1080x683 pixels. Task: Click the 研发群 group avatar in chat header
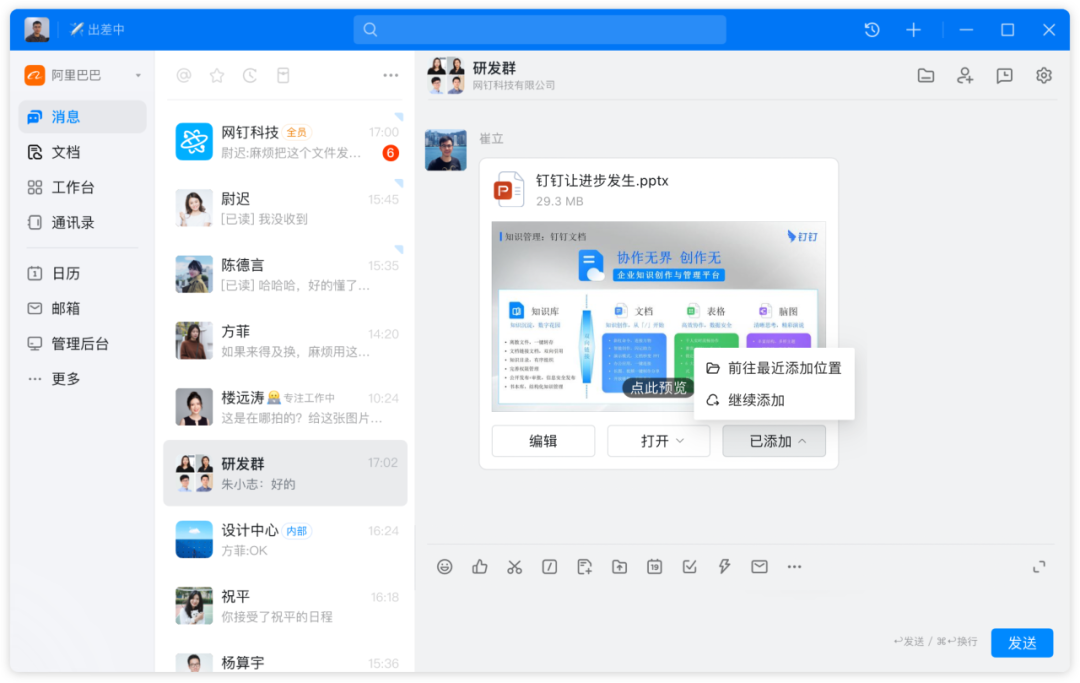click(446, 75)
